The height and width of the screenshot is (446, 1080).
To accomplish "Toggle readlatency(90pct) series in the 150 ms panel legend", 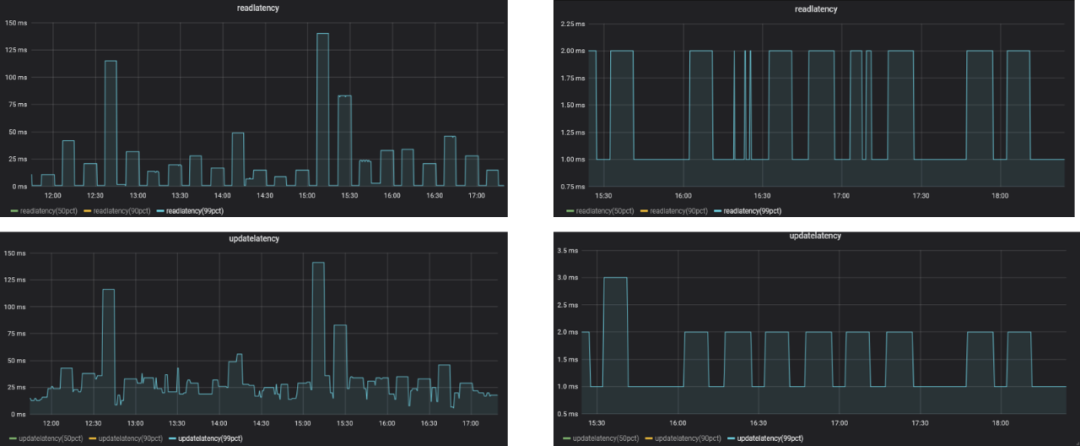I will pos(120,211).
